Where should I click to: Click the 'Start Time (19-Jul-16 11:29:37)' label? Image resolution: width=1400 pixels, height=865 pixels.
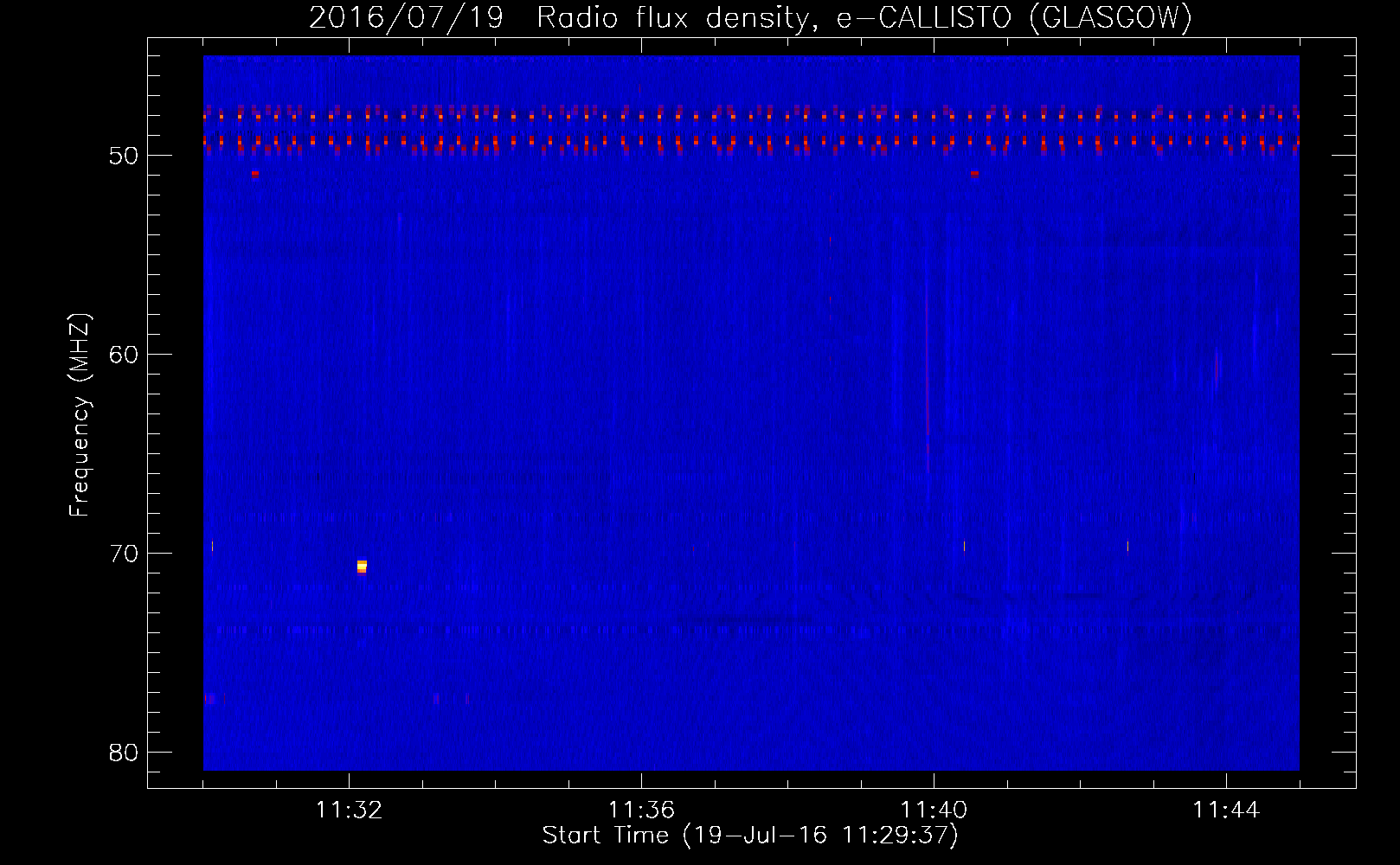[x=750, y=836]
